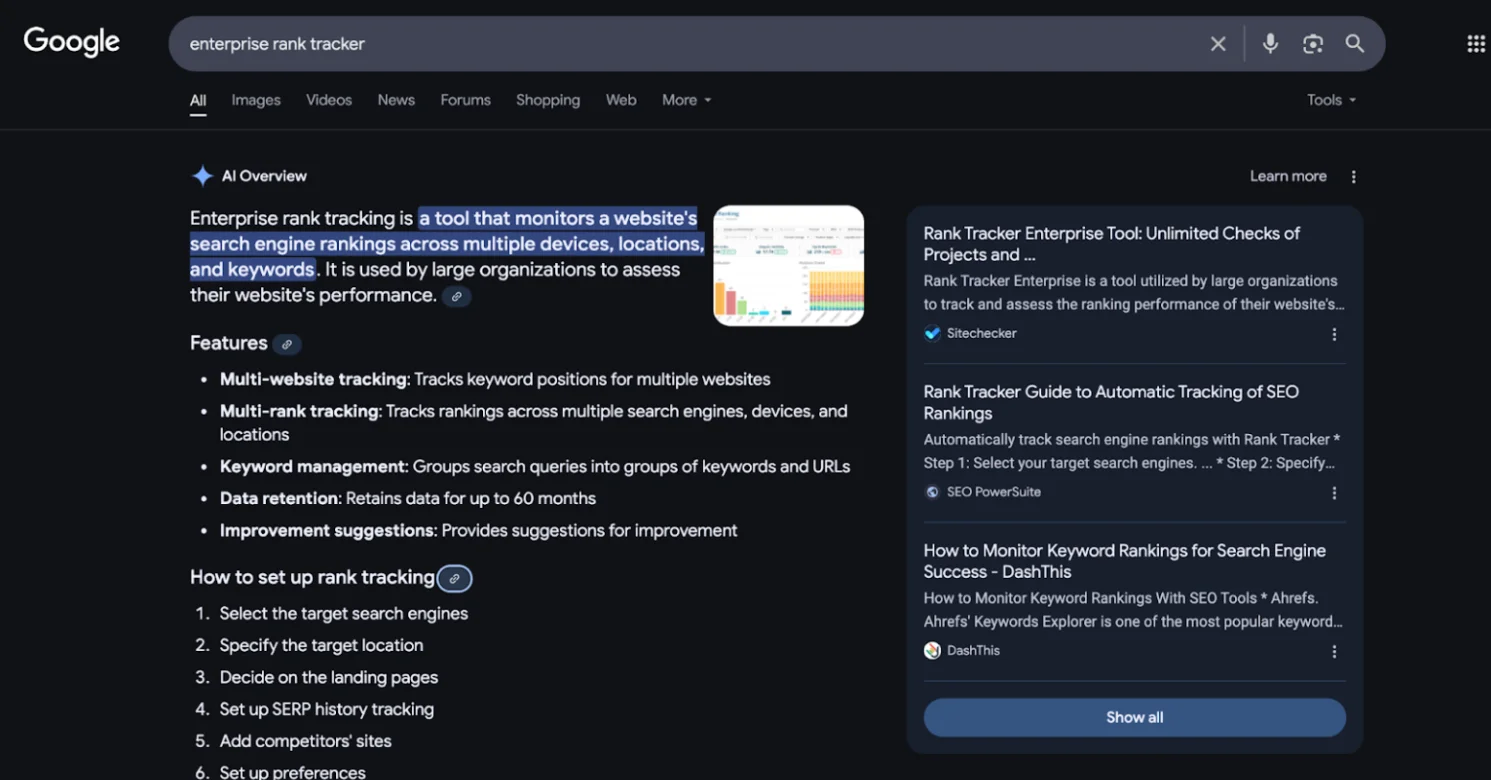Click the AI Overview sparkle icon
The width and height of the screenshot is (1491, 780).
(201, 175)
